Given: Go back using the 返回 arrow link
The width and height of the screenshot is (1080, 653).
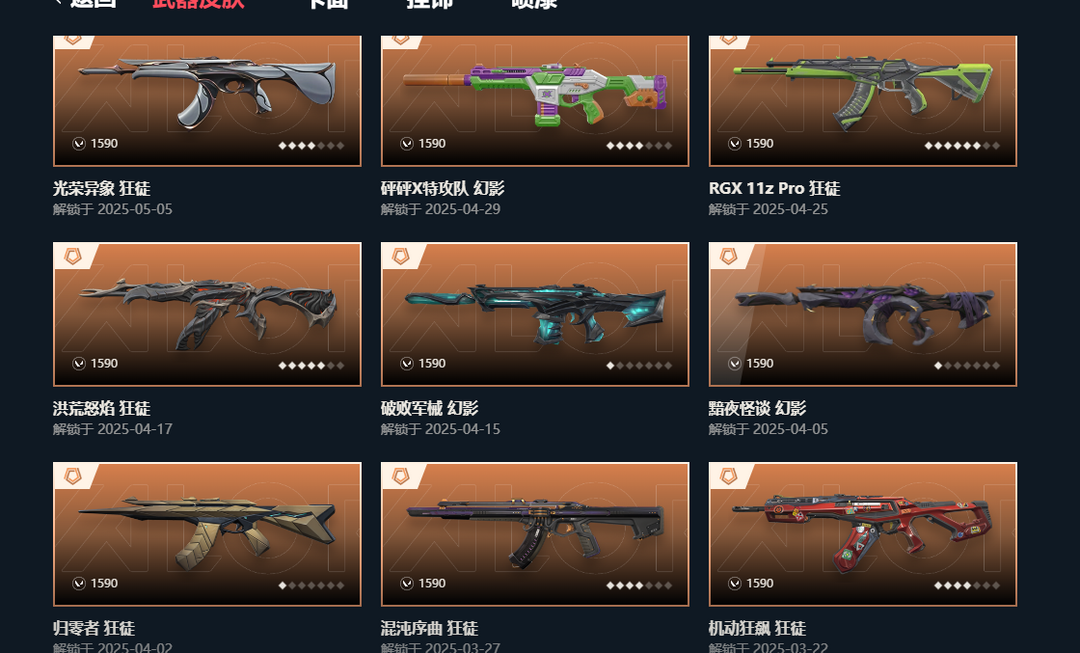Looking at the screenshot, I should (x=84, y=3).
